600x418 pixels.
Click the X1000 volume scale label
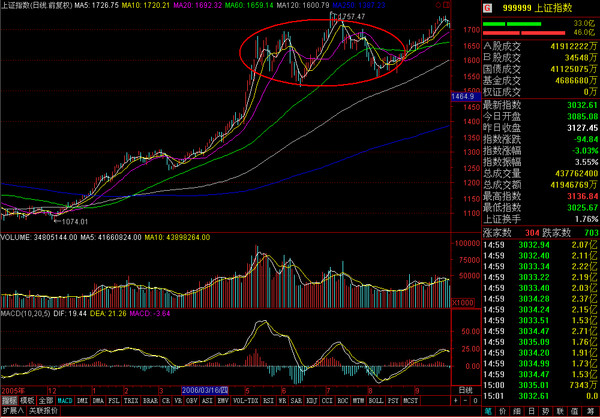pyautogui.click(x=463, y=303)
